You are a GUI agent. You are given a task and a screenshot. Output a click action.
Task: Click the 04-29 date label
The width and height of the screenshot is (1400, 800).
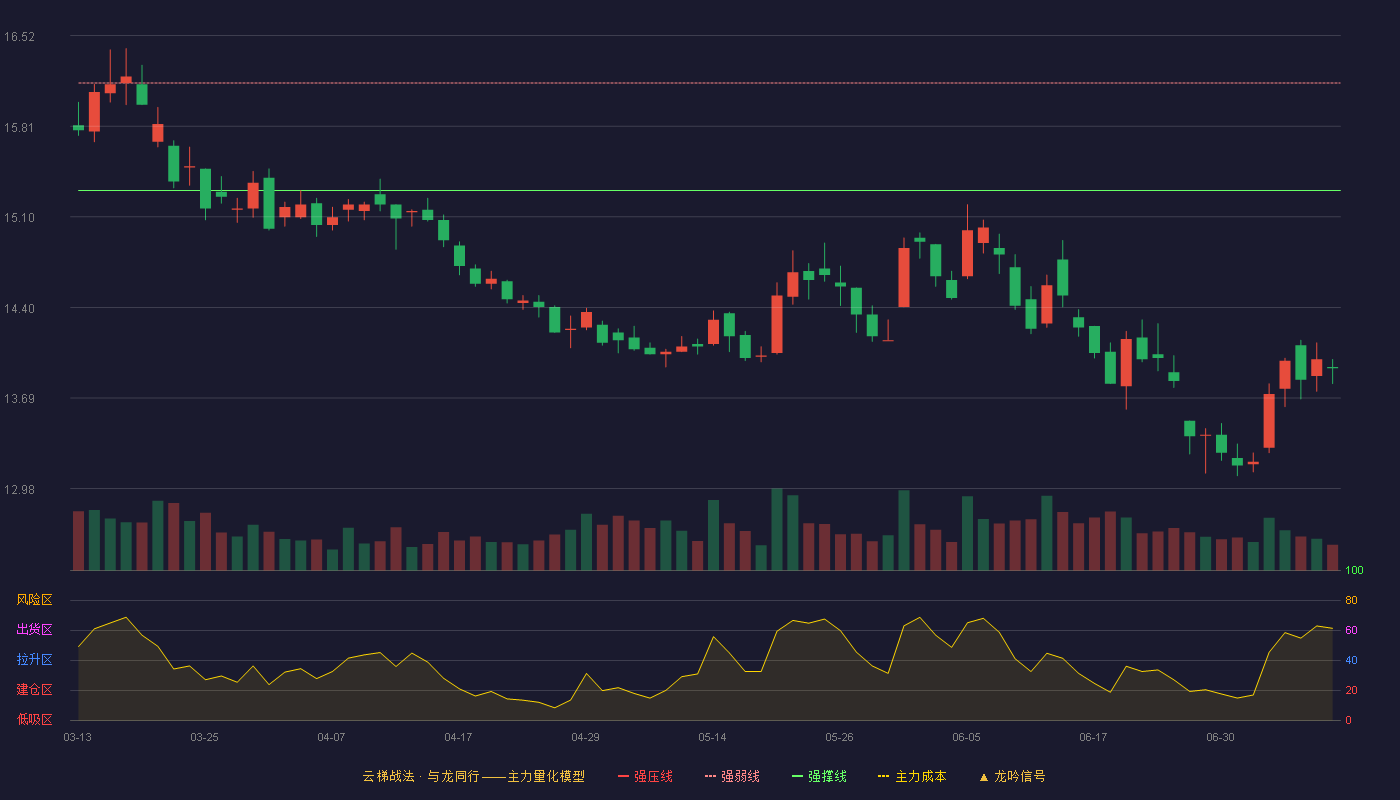click(585, 737)
